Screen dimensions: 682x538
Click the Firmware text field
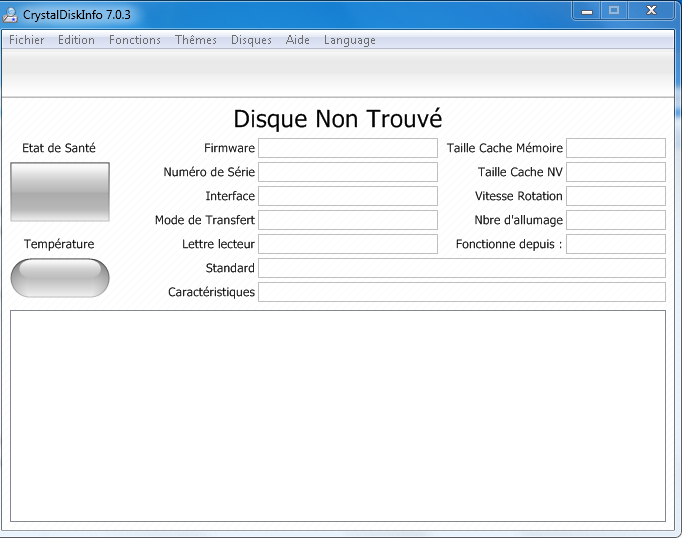(347, 148)
